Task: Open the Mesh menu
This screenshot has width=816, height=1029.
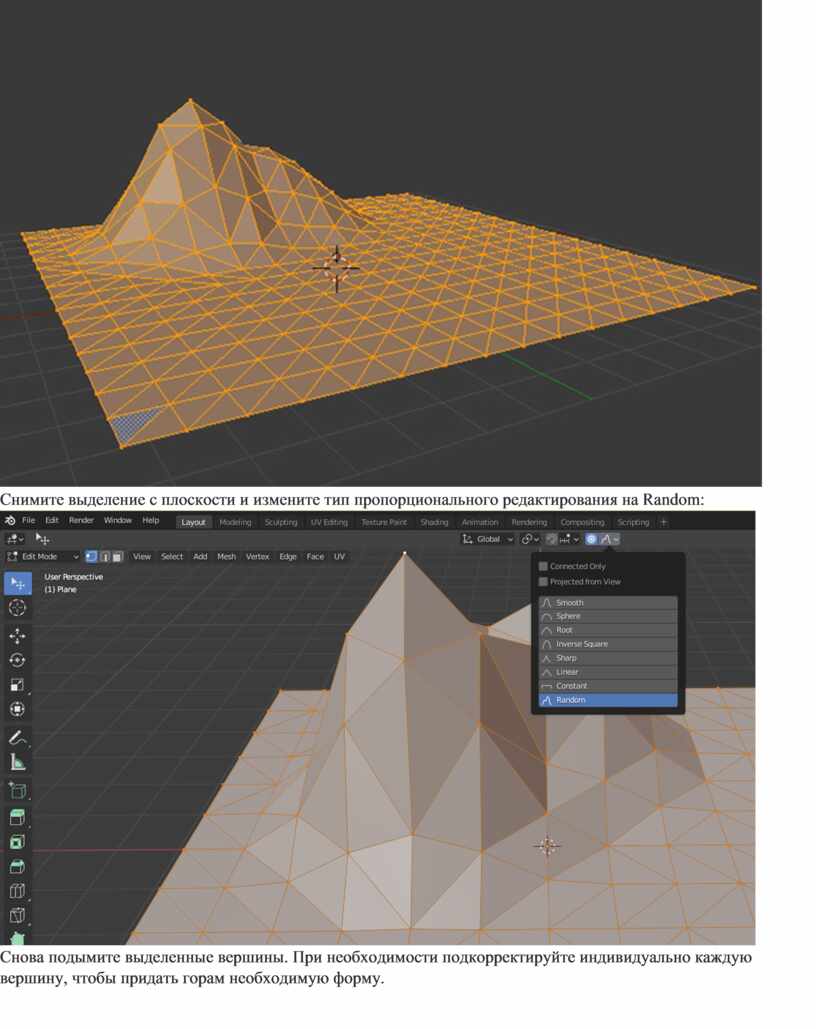Action: (x=226, y=556)
